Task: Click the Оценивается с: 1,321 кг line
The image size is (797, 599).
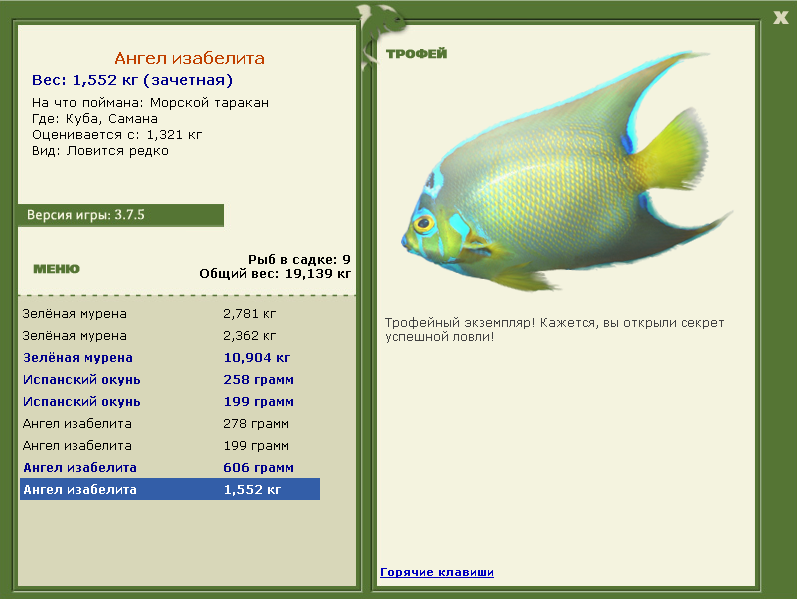Action: tap(117, 135)
